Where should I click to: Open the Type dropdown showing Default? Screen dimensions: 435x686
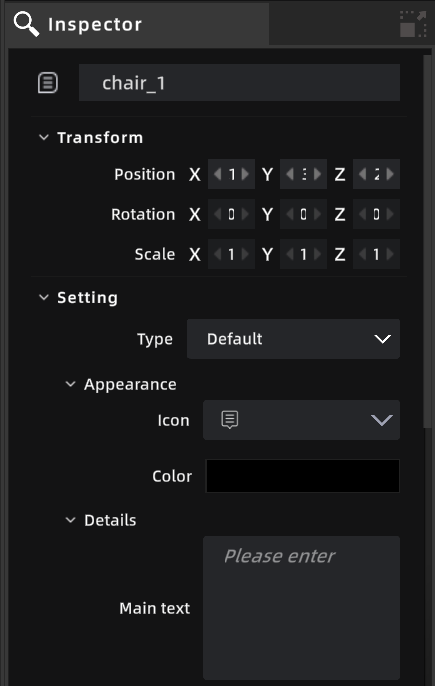(293, 339)
